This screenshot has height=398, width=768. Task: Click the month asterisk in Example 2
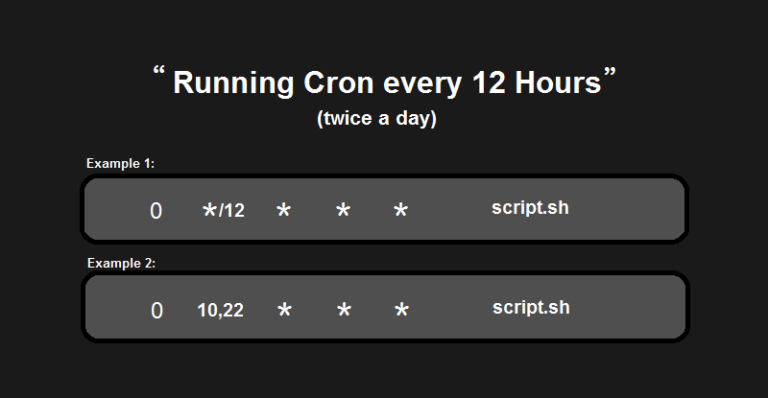click(344, 310)
